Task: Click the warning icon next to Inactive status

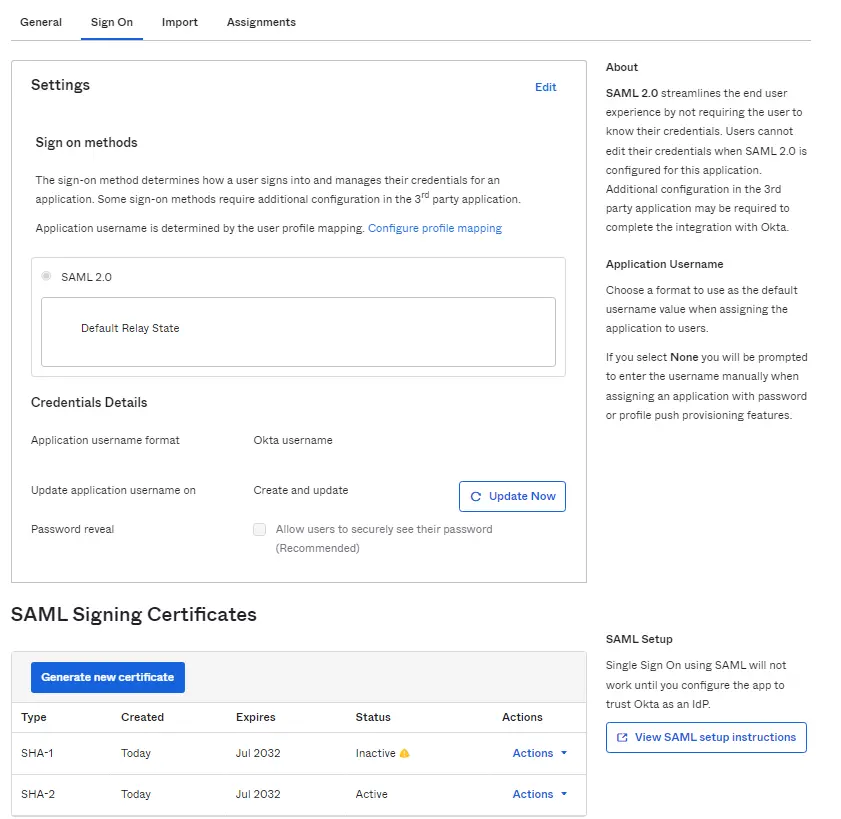Action: (x=405, y=753)
